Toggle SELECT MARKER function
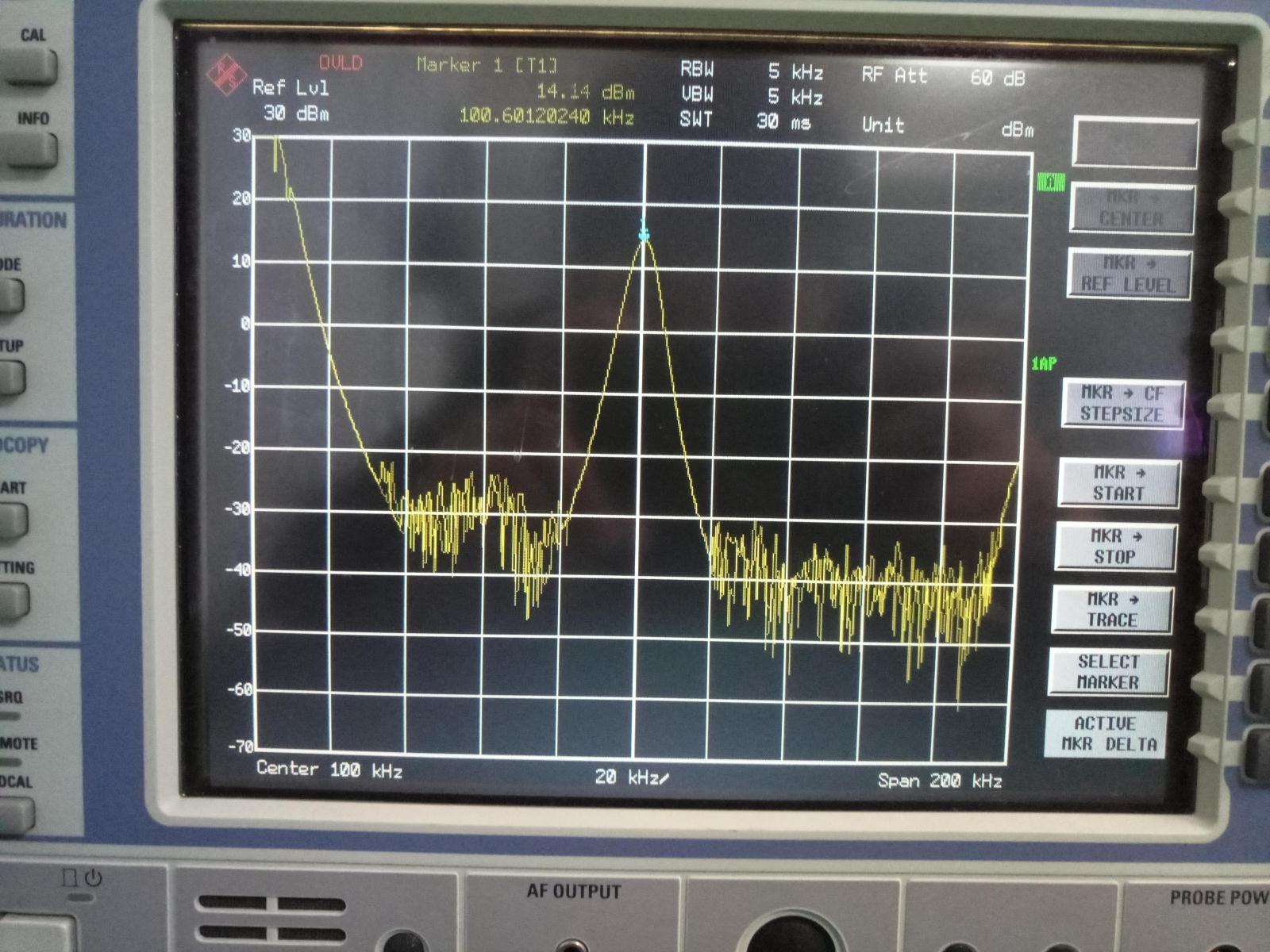This screenshot has width=1270, height=952. [x=1109, y=671]
